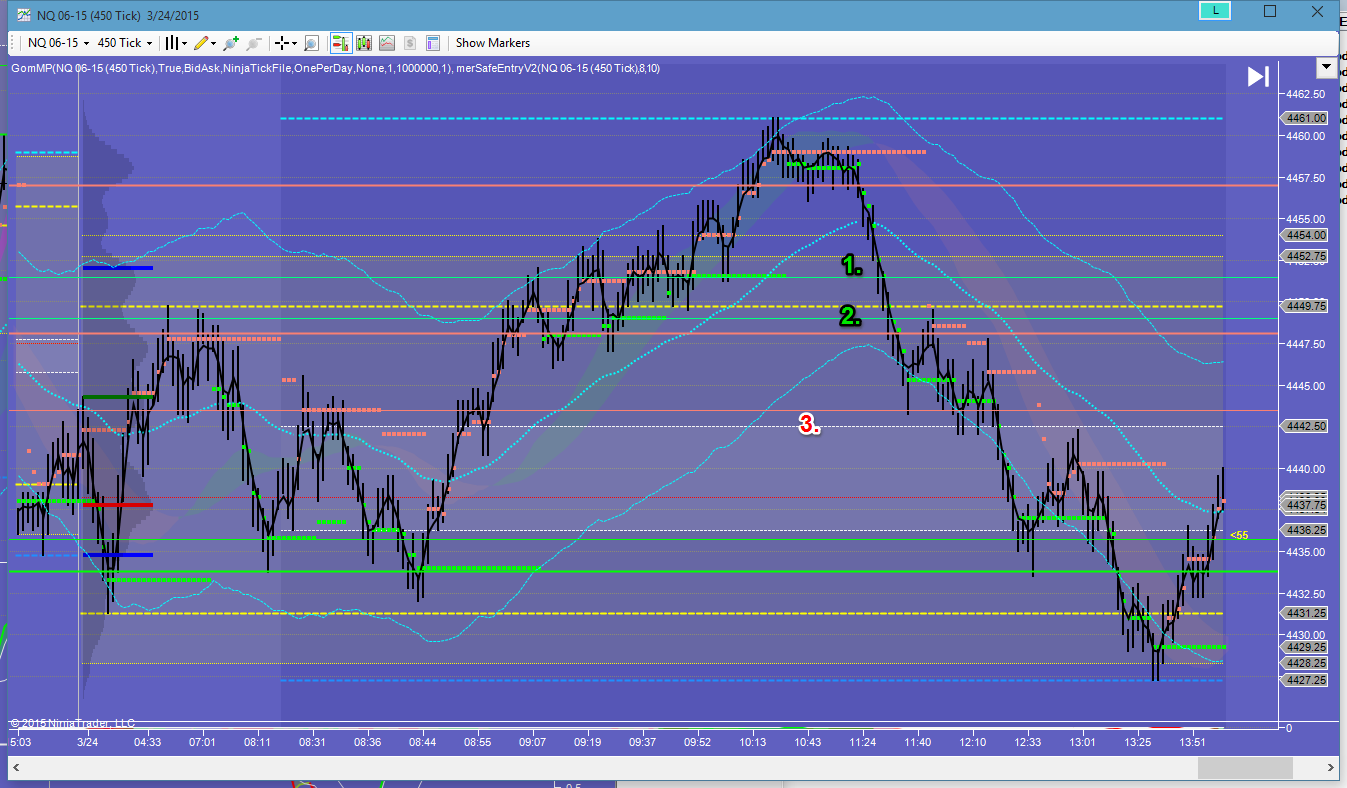Open the crosshair cursor type dropdown
This screenshot has height=788, width=1347.
(x=285, y=43)
